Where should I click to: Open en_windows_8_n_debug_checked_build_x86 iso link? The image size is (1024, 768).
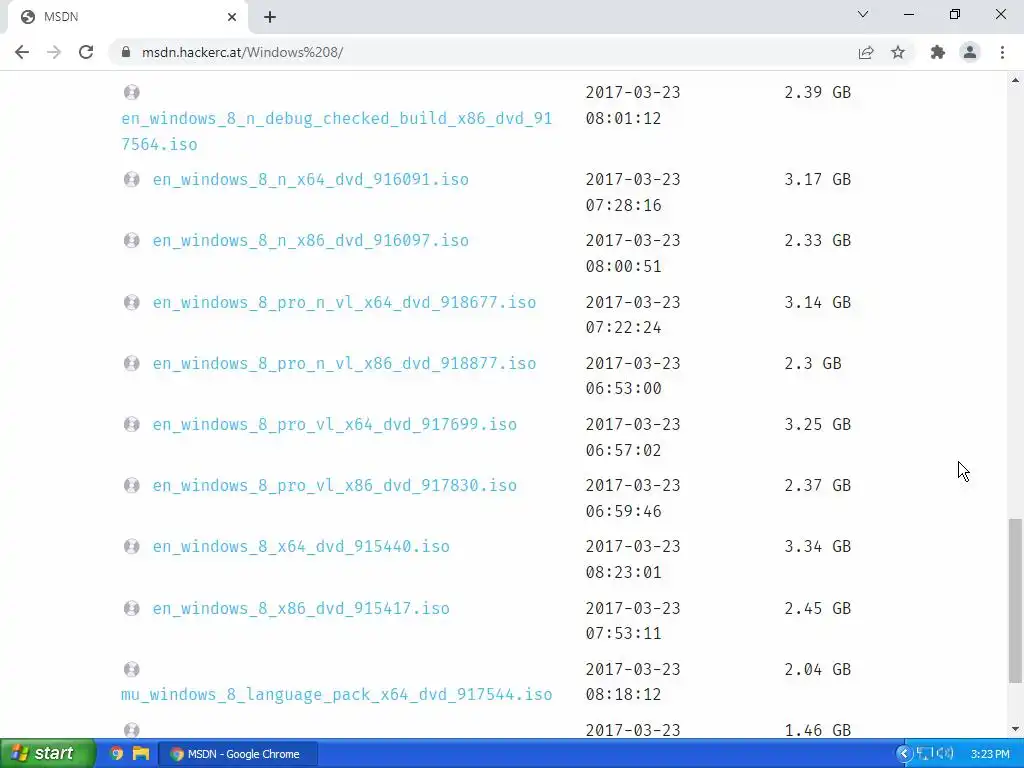[x=336, y=131]
